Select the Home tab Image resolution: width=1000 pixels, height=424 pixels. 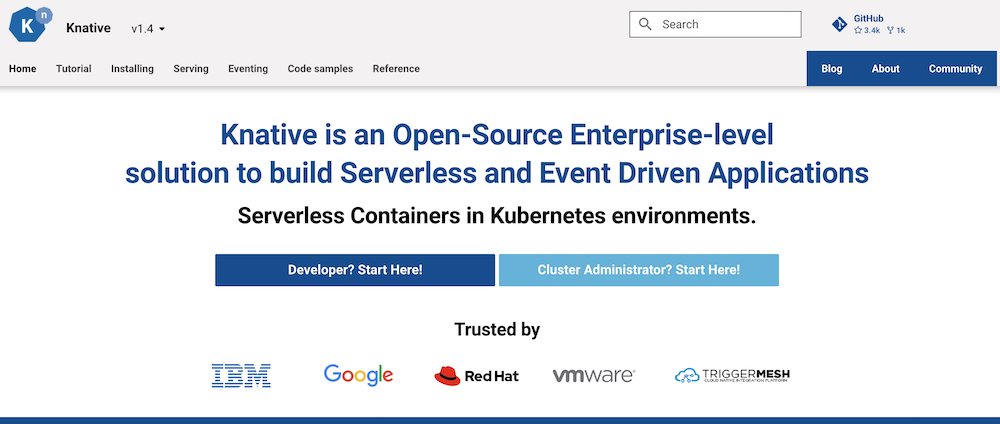[22, 69]
